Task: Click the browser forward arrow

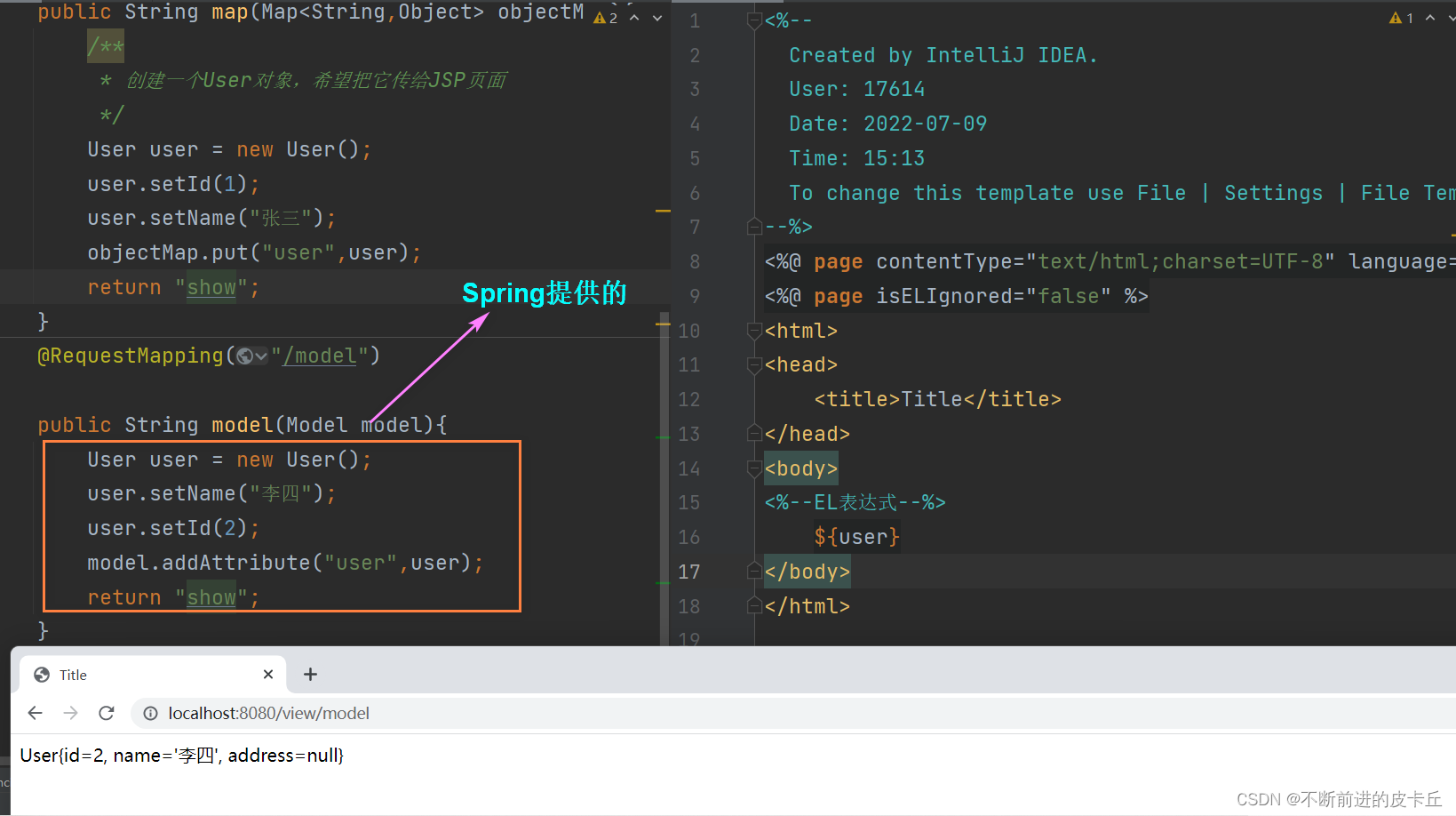Action: (71, 713)
